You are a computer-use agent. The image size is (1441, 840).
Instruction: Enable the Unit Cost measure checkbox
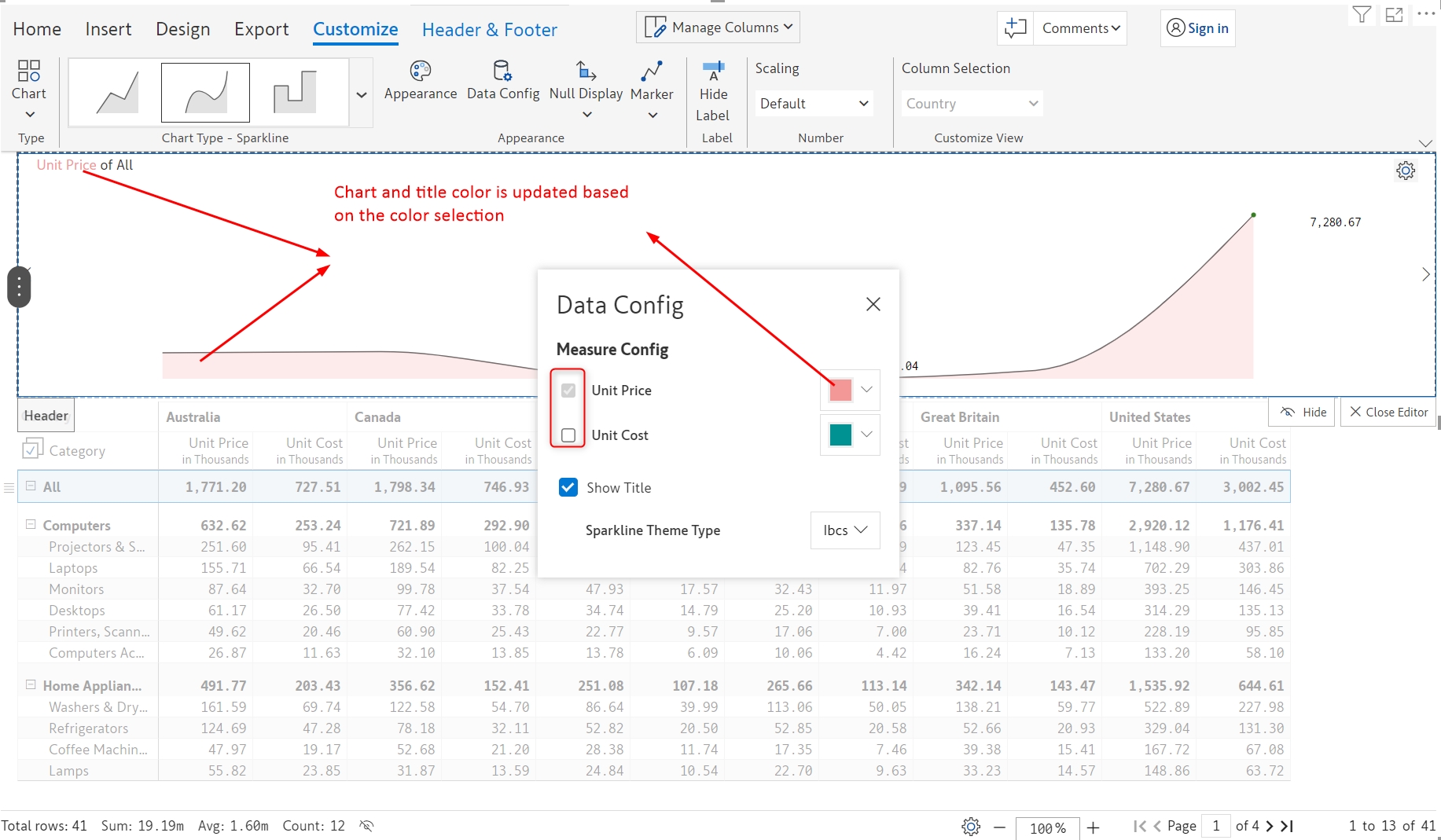pyautogui.click(x=568, y=435)
